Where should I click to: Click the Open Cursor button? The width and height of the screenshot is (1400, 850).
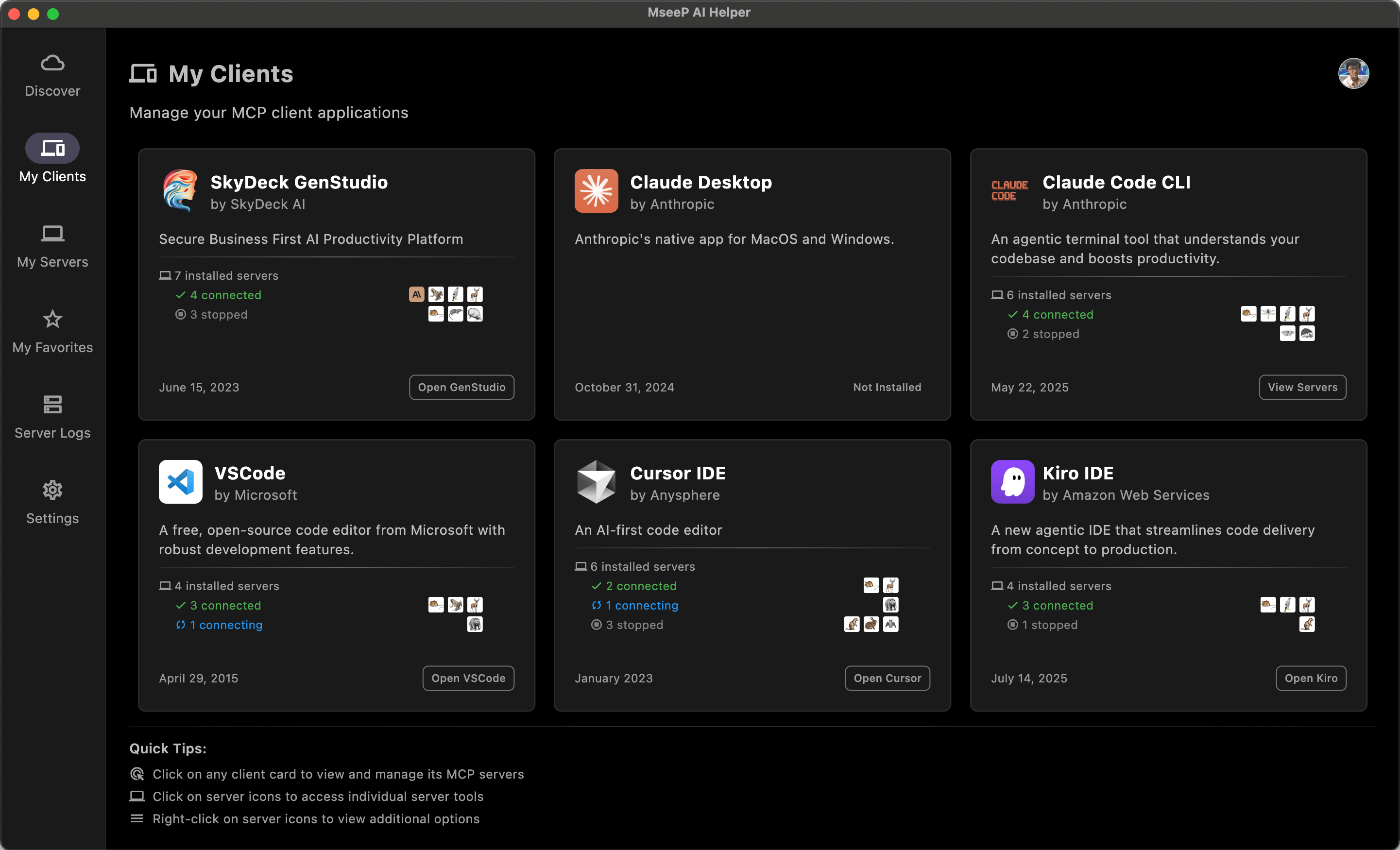tap(887, 678)
